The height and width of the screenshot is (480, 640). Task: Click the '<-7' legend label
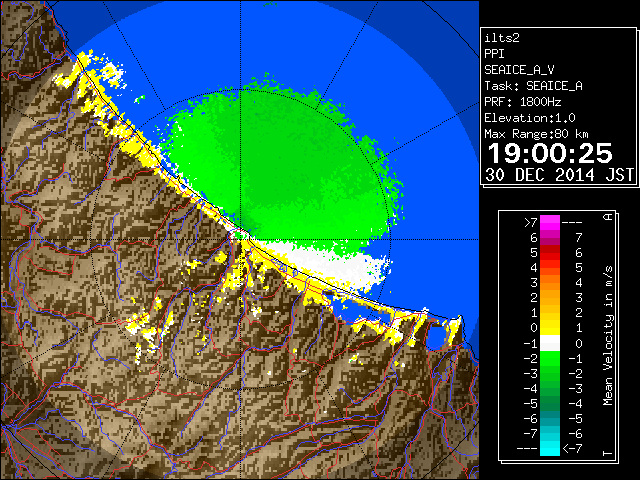(572, 449)
